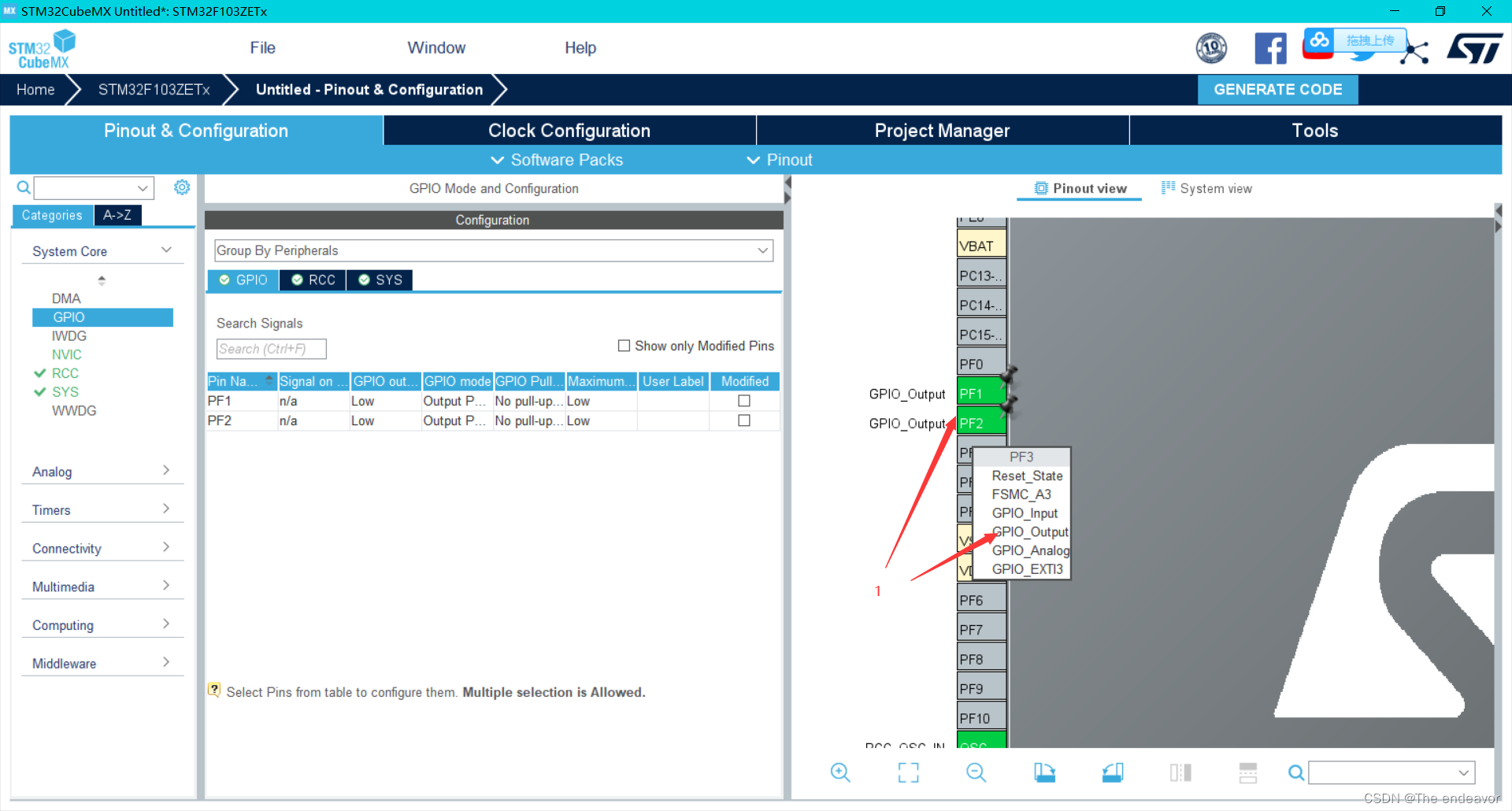Screen dimensions: 1512x811
Task: Click the rotate clockwise chip icon
Action: (1044, 772)
